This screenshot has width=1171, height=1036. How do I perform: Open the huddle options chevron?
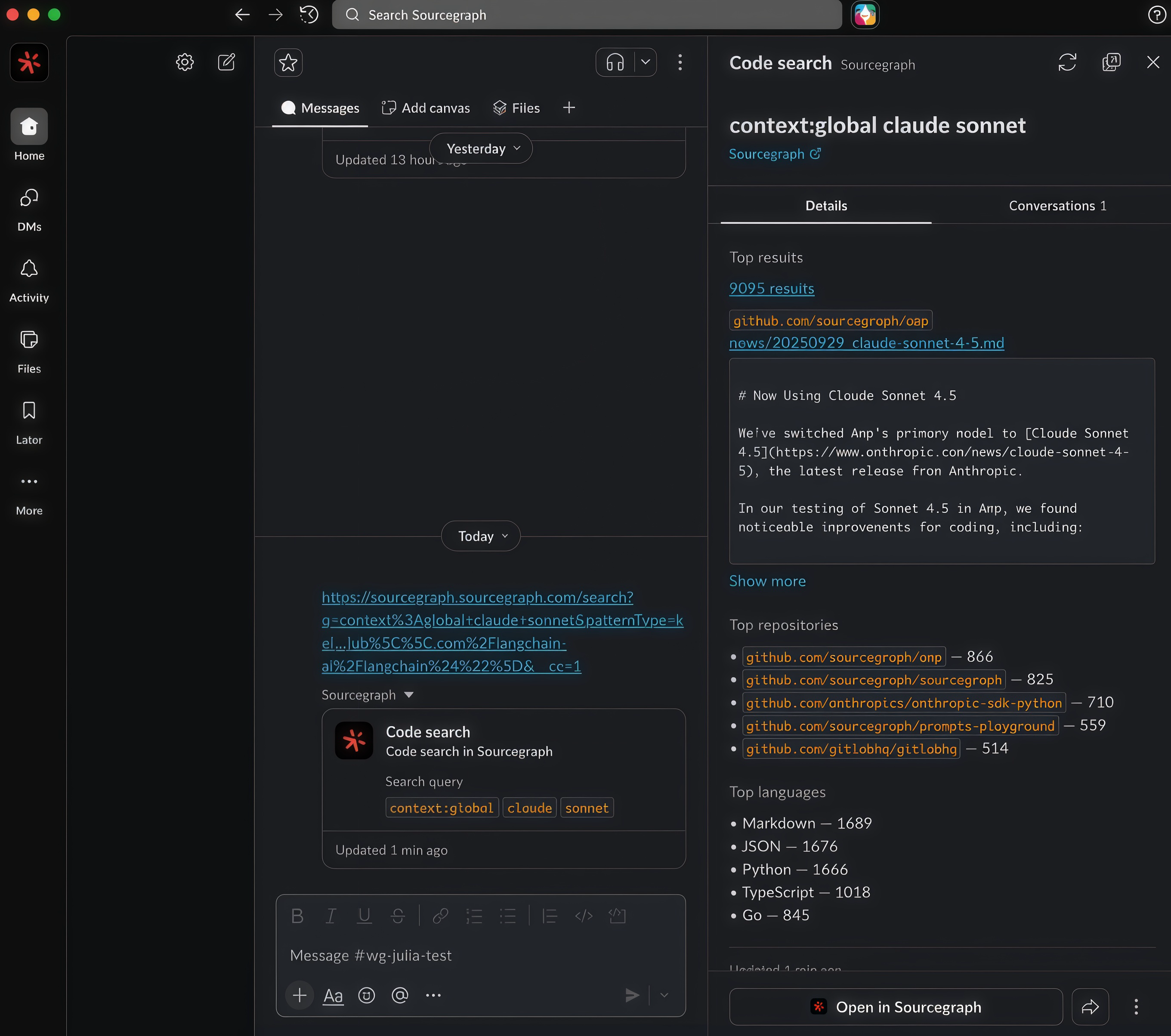click(x=646, y=62)
